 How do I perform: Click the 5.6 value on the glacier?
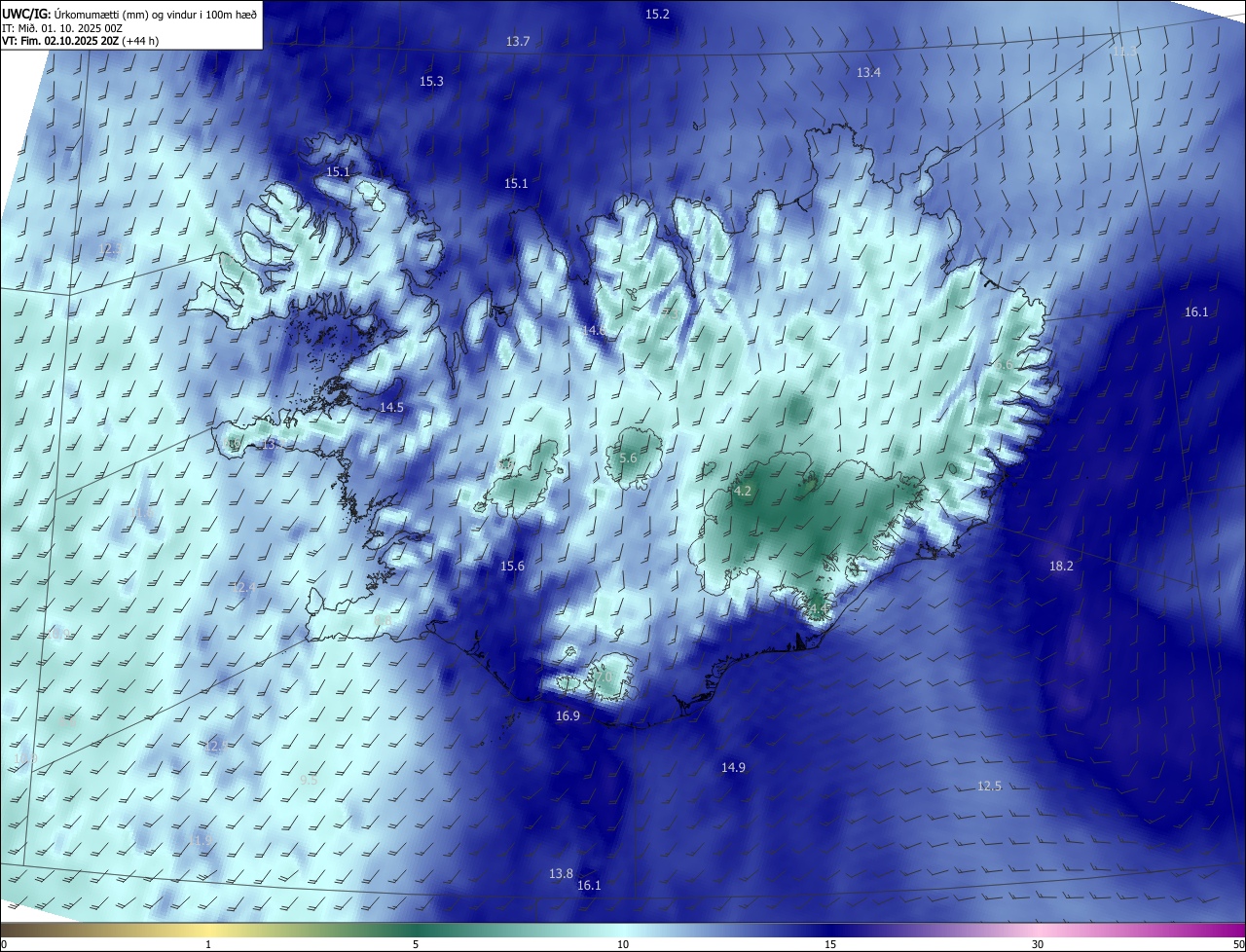628,458
